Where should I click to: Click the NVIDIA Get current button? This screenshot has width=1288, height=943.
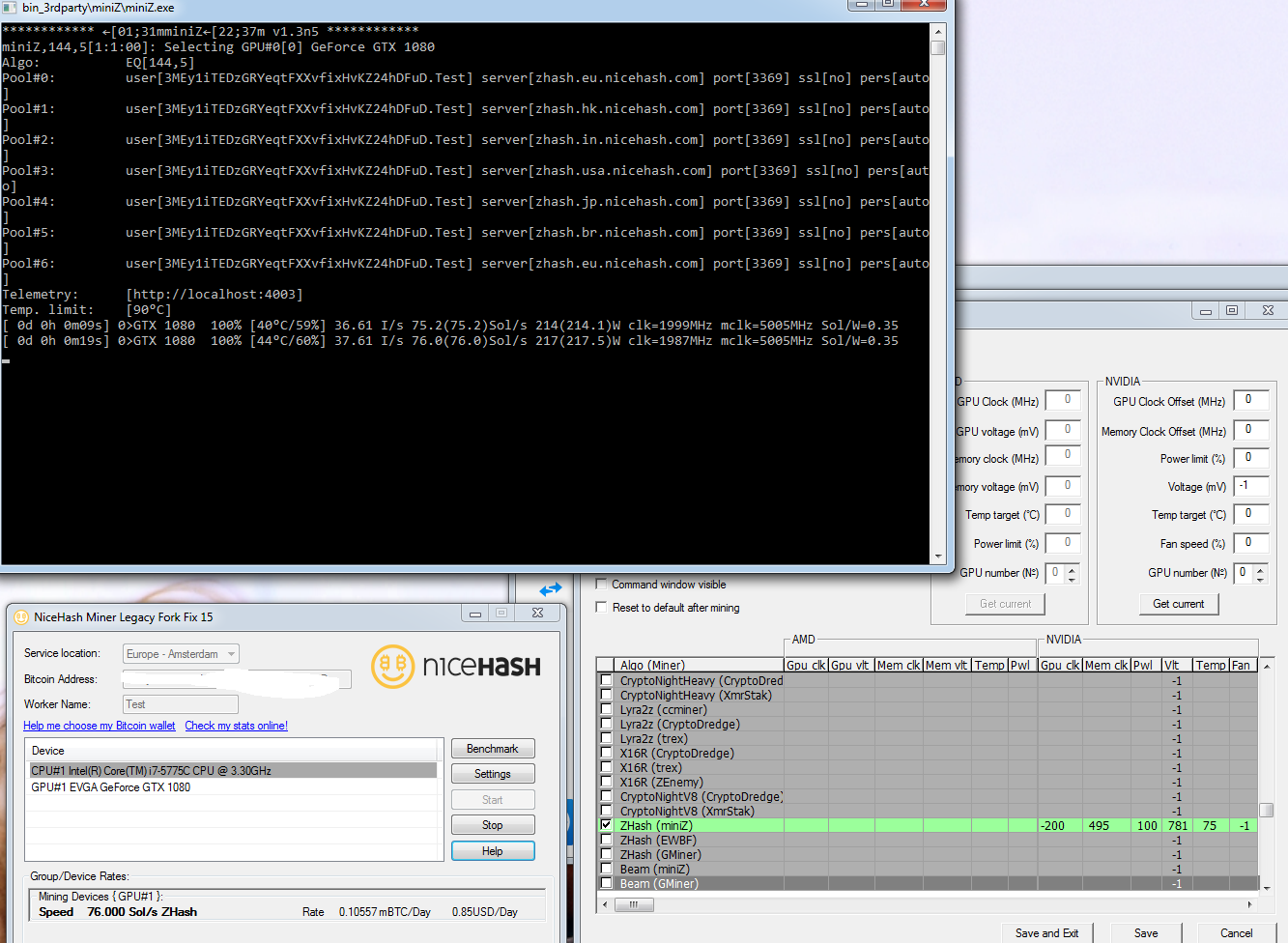click(x=1179, y=604)
